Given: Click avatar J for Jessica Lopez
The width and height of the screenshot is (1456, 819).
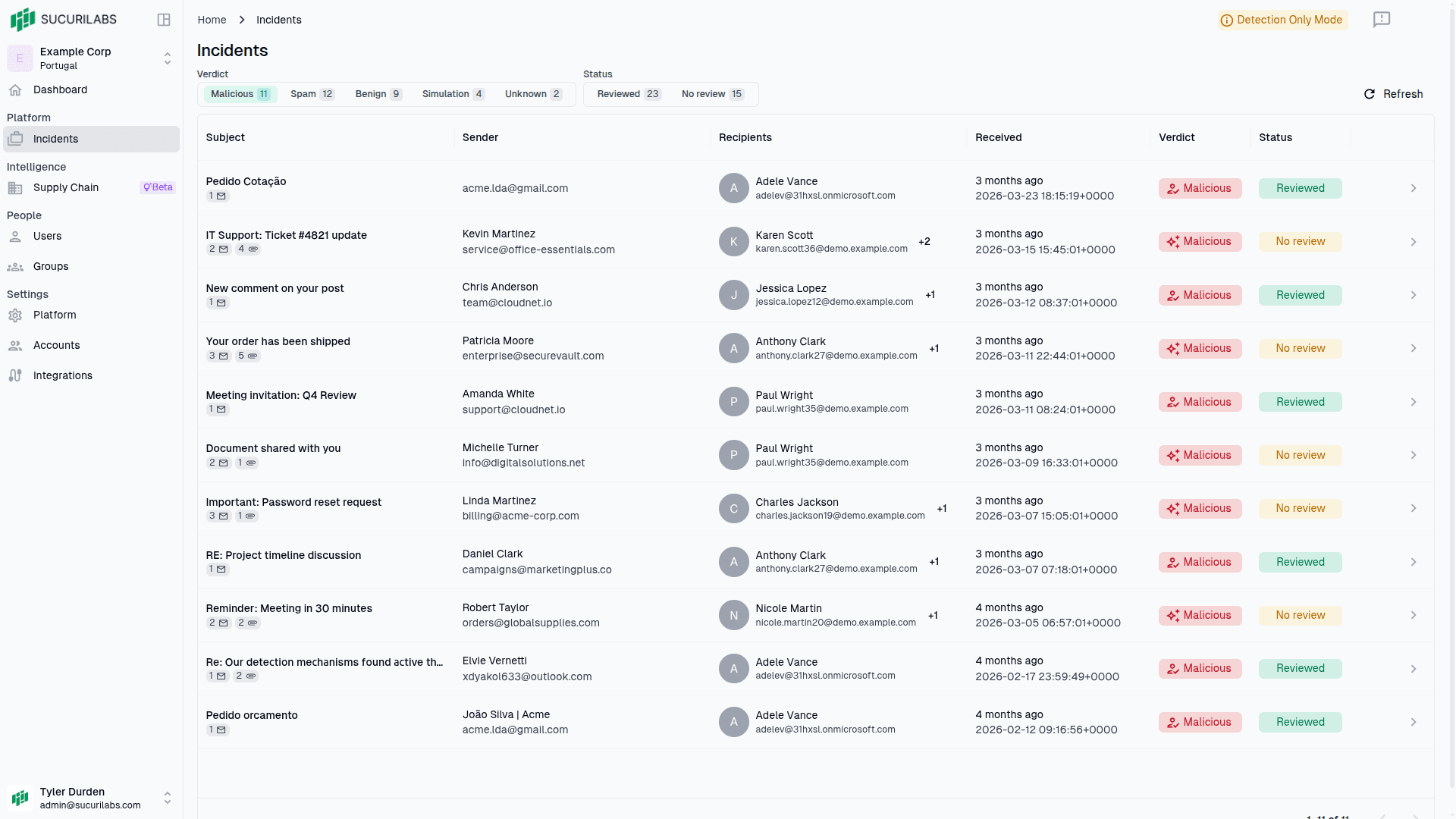Looking at the screenshot, I should [733, 295].
